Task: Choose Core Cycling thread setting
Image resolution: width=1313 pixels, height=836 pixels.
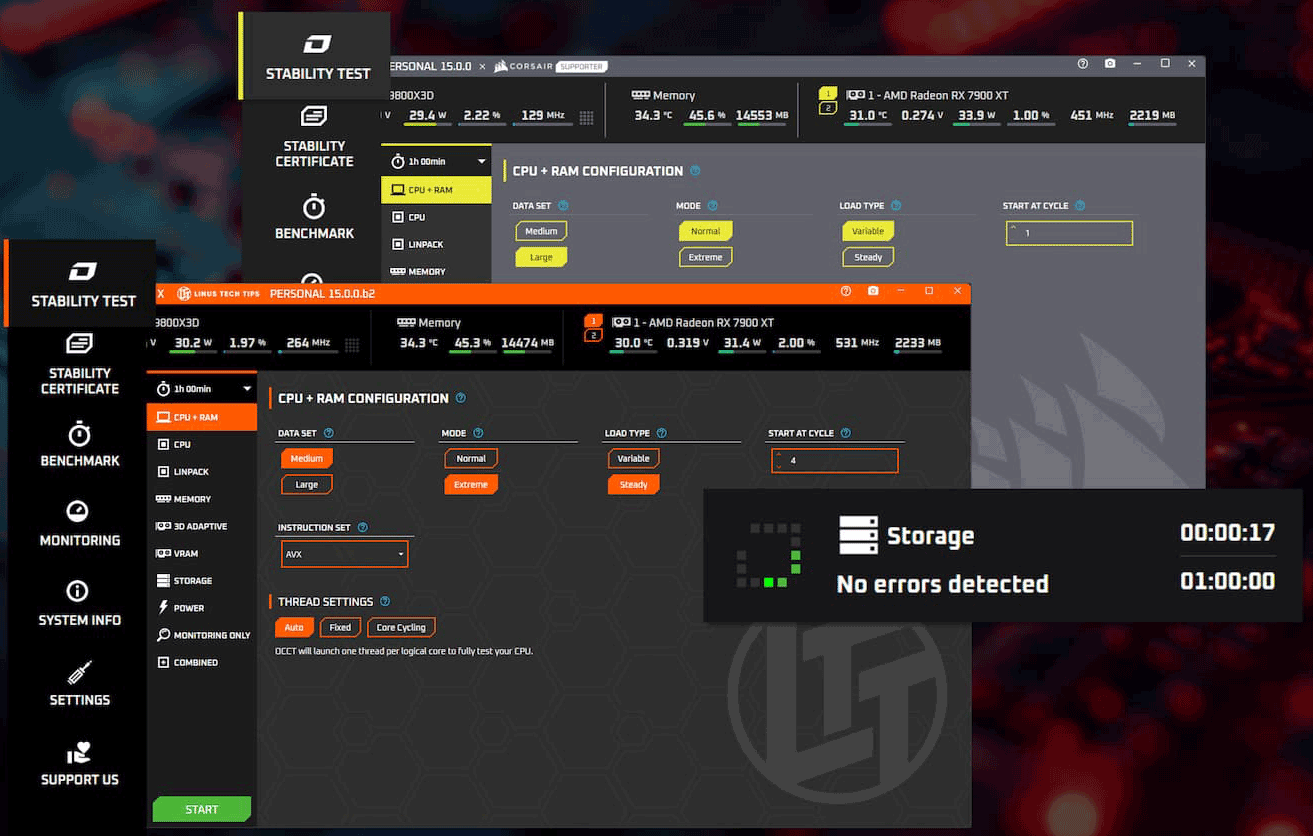Action: pyautogui.click(x=401, y=628)
